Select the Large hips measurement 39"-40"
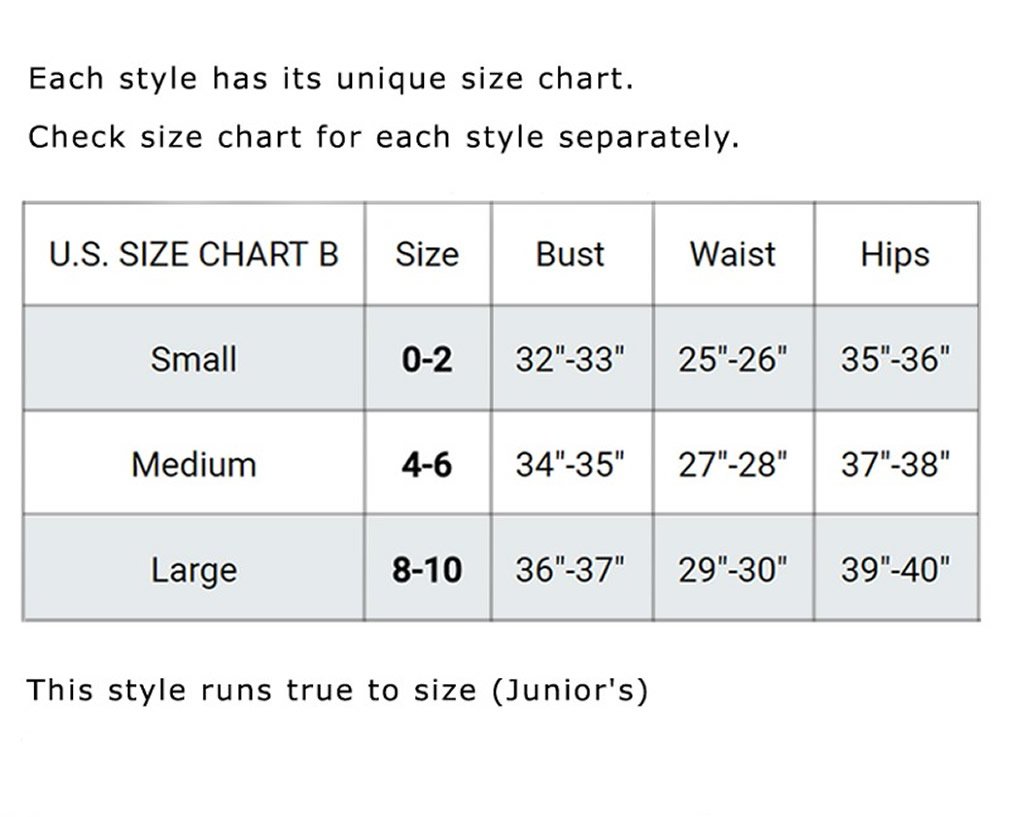The image size is (1010, 817). 895,570
